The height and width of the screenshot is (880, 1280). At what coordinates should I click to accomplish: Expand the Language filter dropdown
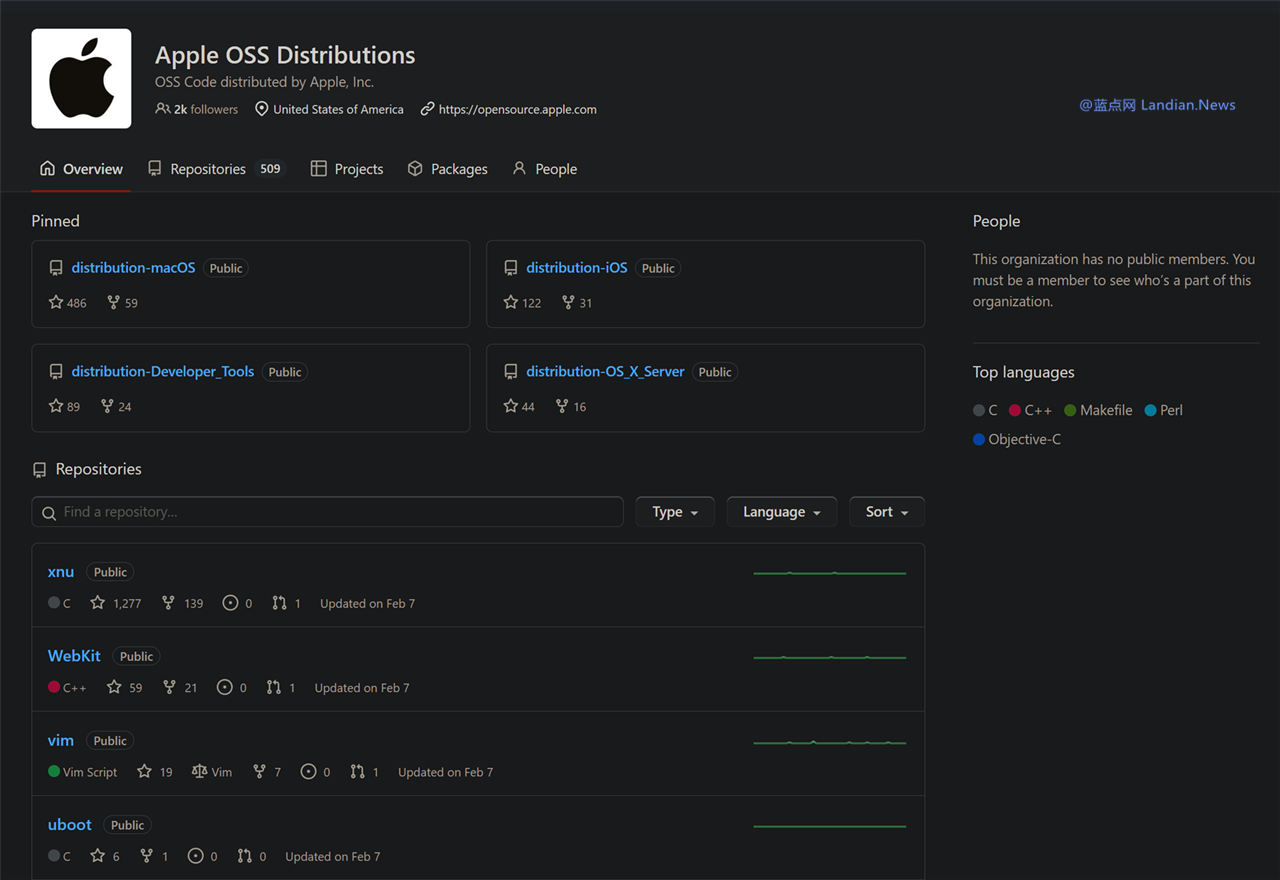point(781,512)
